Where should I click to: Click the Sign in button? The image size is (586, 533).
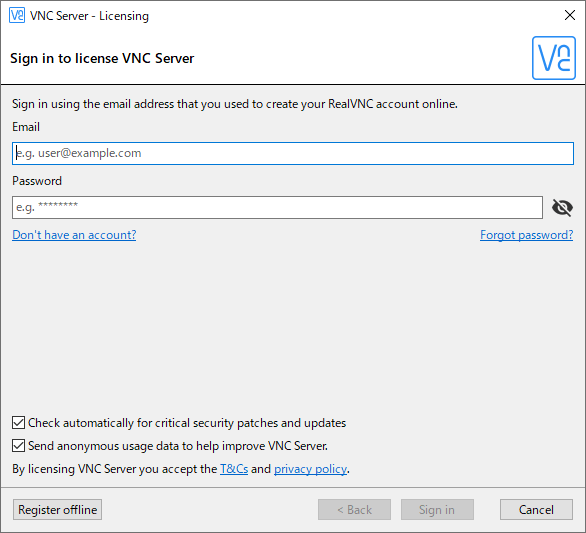pos(437,509)
